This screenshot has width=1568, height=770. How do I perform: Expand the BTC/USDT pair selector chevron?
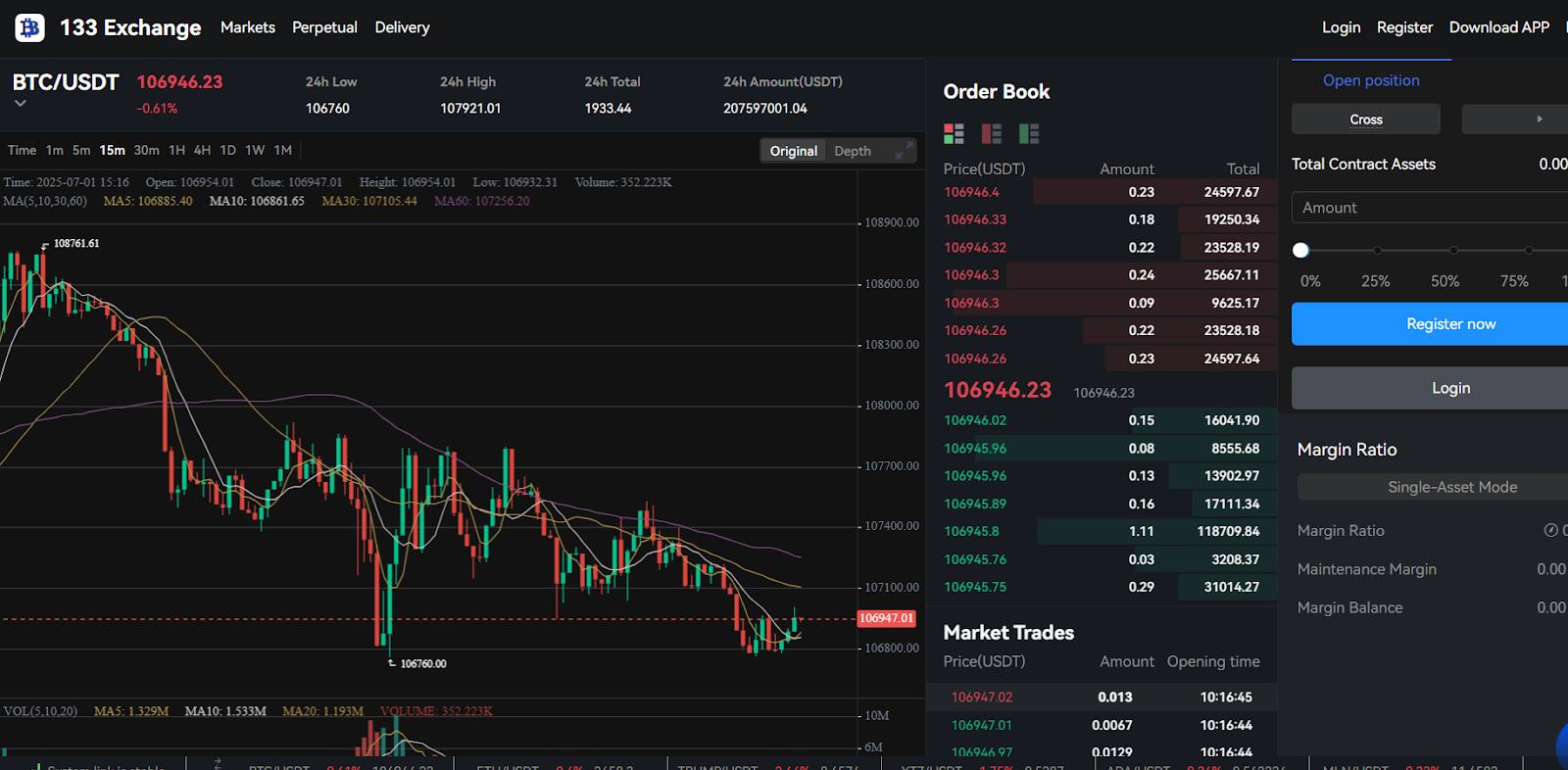20,103
